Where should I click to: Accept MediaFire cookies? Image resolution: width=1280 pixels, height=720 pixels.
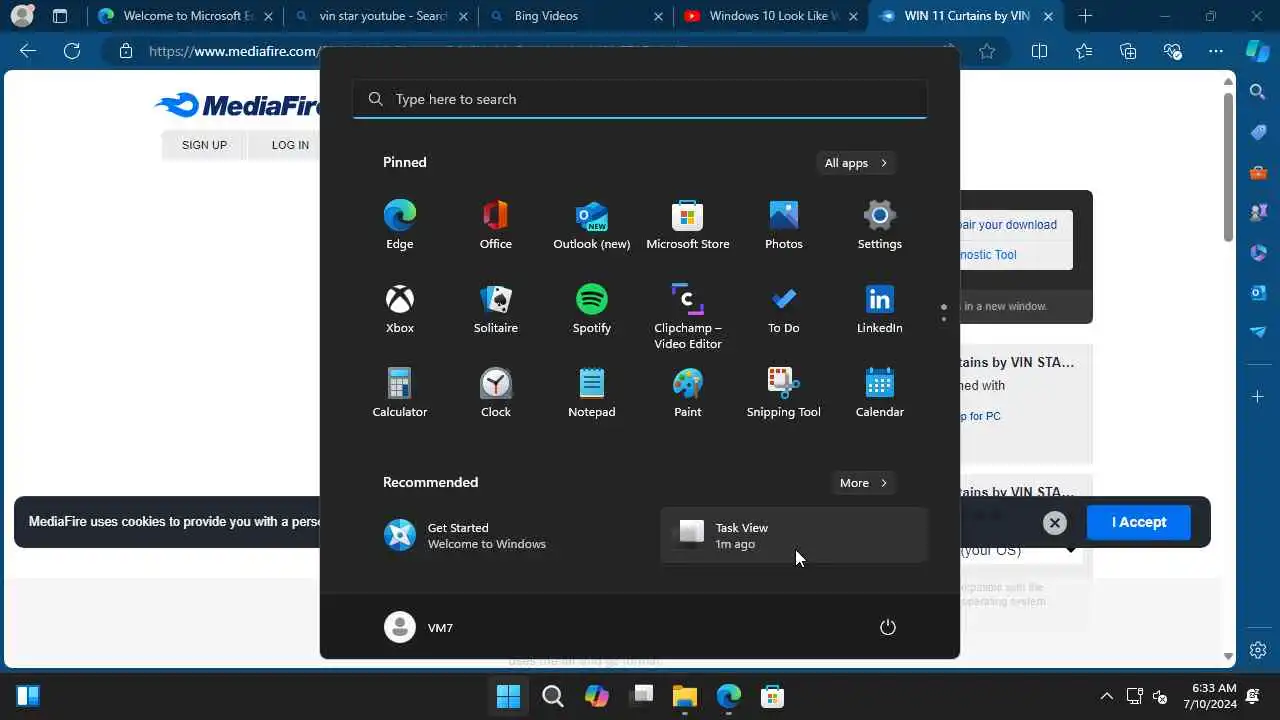tap(1138, 522)
